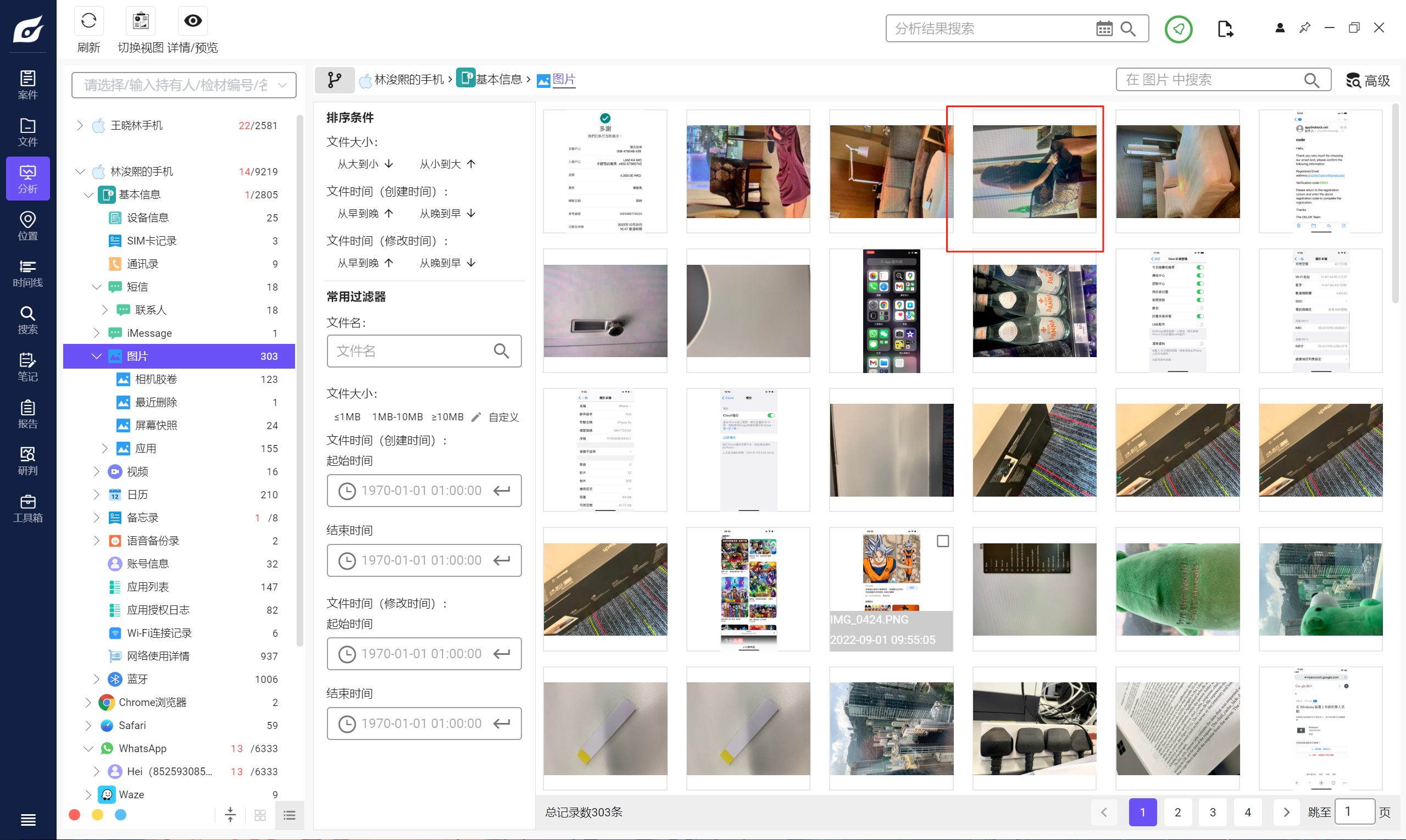Go to page 3 of results
Viewport: 1406px width, 840px height.
(1213, 813)
